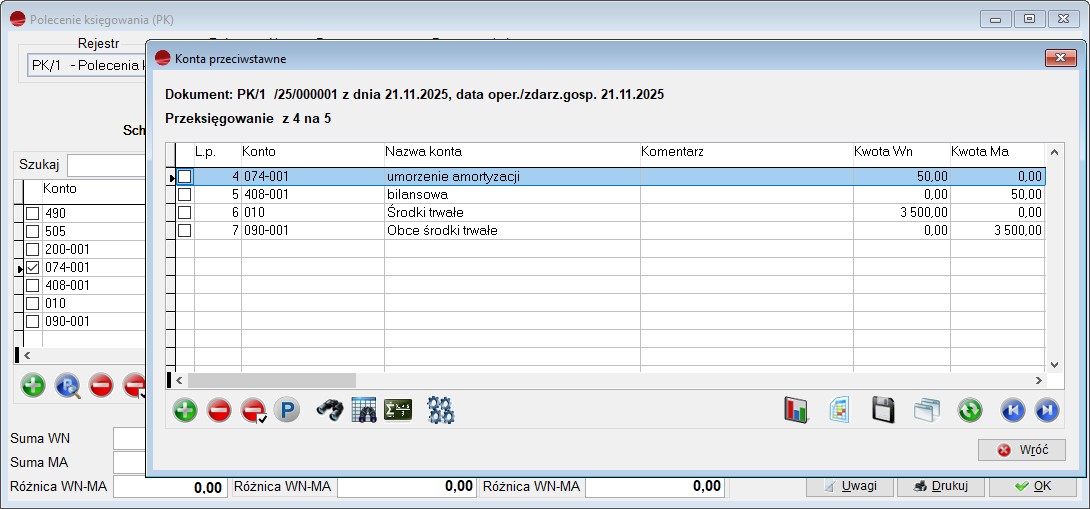
Task: Click the floppy disk save icon
Action: coord(883,410)
